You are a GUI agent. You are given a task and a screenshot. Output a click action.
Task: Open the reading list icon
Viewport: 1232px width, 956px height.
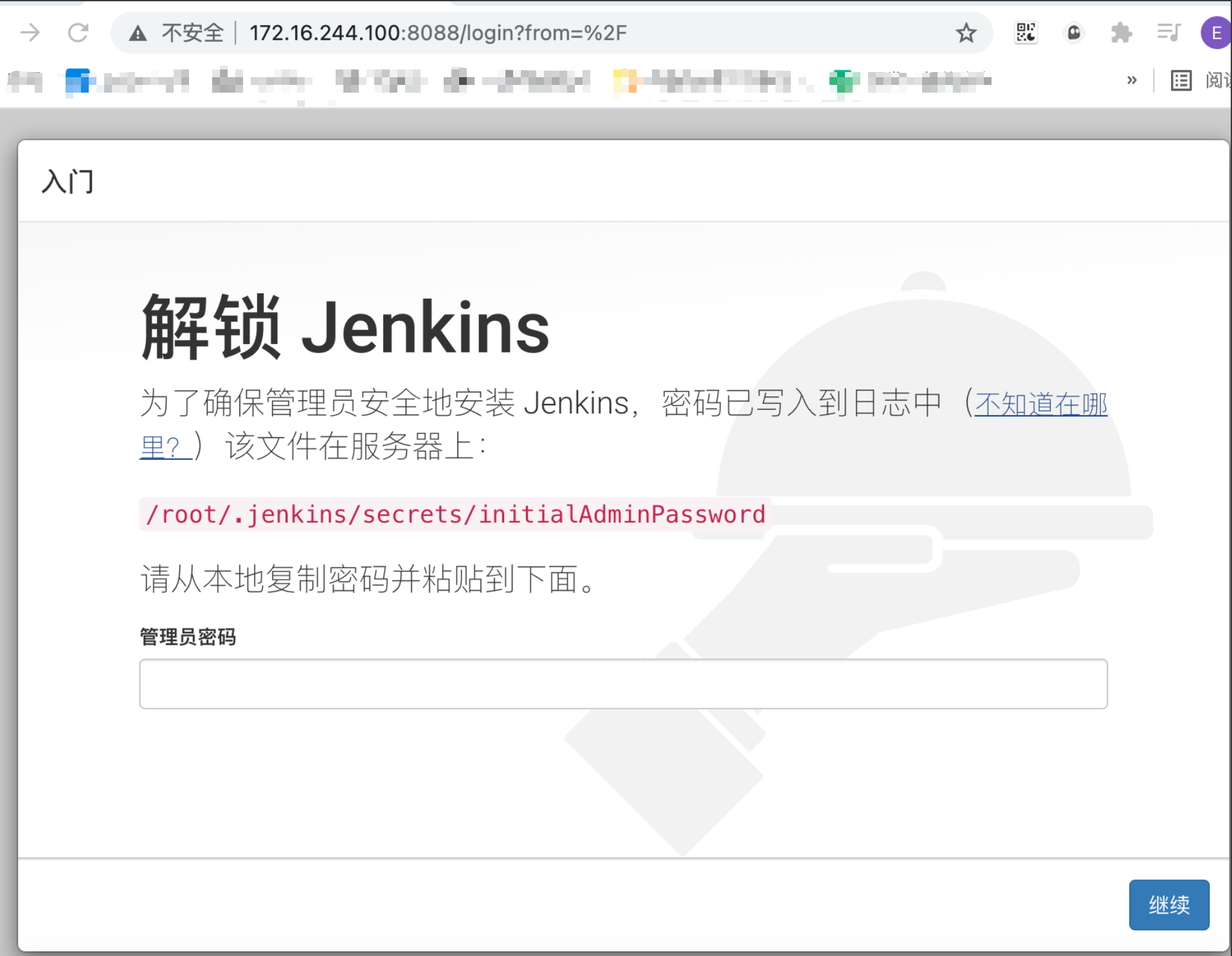pyautogui.click(x=1181, y=80)
